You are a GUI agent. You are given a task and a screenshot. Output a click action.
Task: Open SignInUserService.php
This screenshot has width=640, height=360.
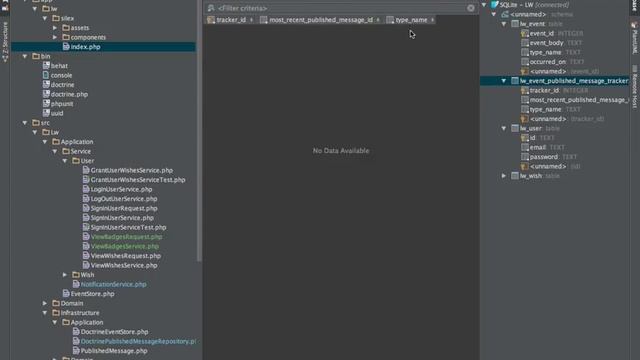pyautogui.click(x=122, y=218)
